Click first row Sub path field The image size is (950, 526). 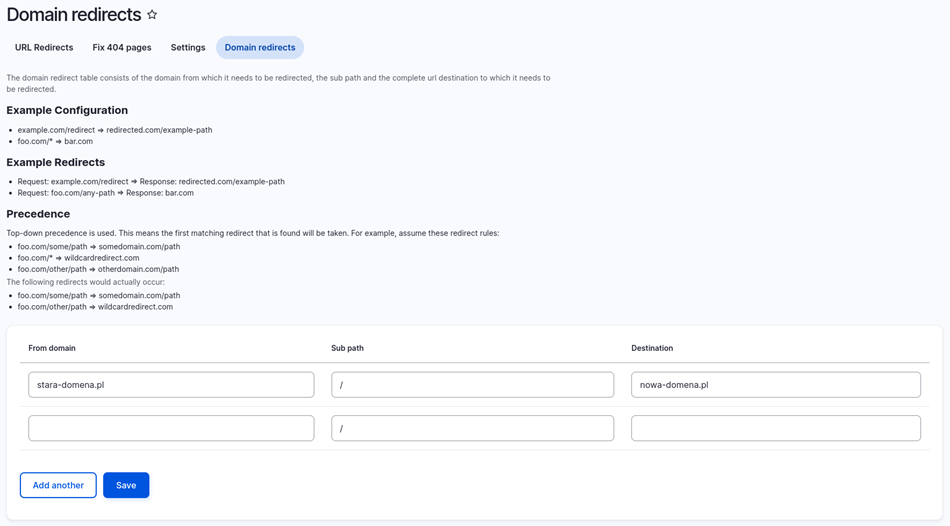(x=473, y=385)
